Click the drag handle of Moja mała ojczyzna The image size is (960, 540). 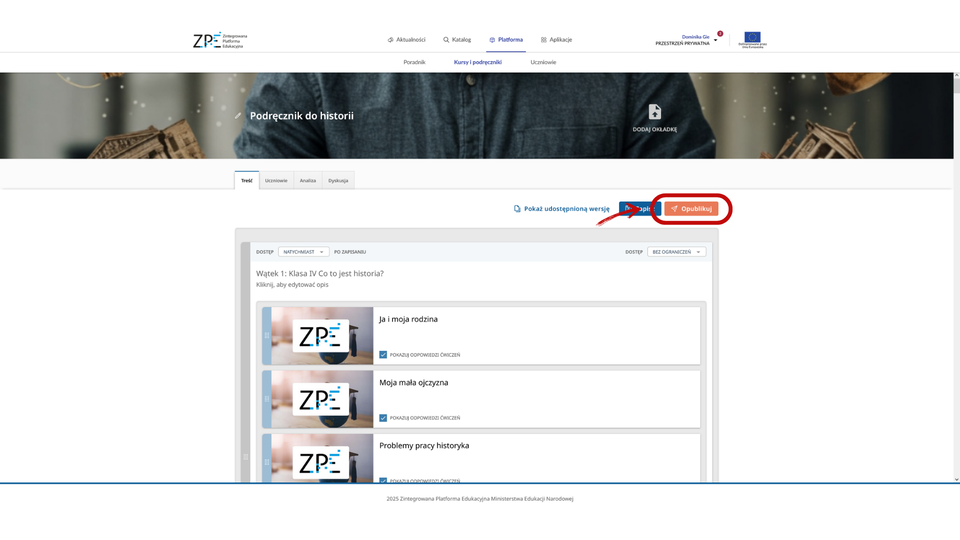click(x=266, y=398)
